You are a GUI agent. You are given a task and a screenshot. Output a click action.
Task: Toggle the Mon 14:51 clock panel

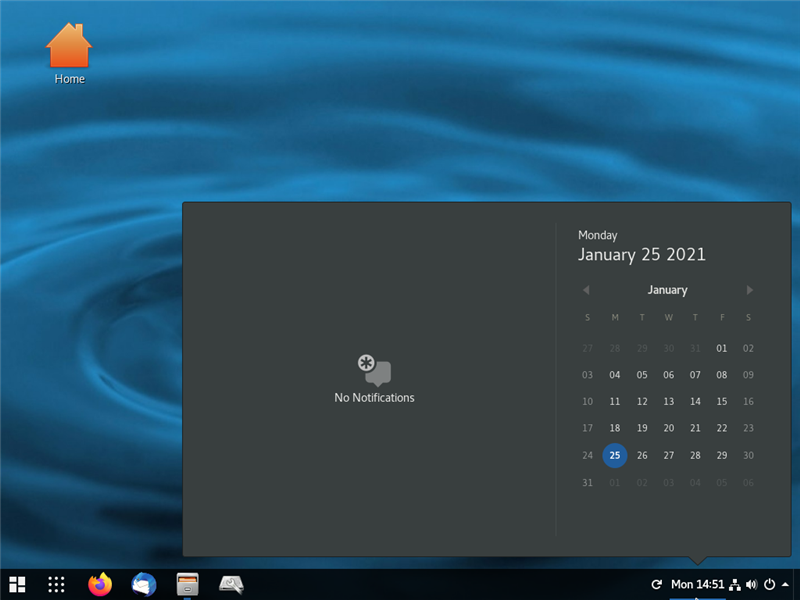[x=697, y=584]
